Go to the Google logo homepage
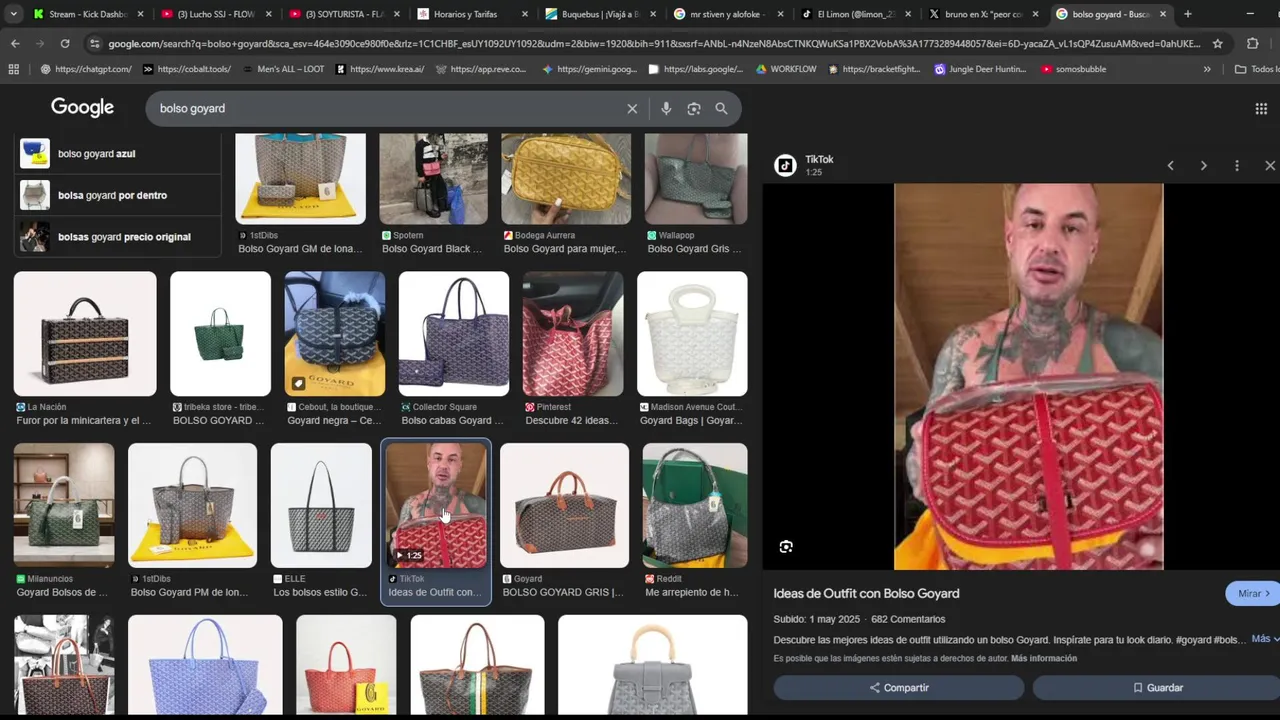The height and width of the screenshot is (720, 1280). [x=82, y=108]
